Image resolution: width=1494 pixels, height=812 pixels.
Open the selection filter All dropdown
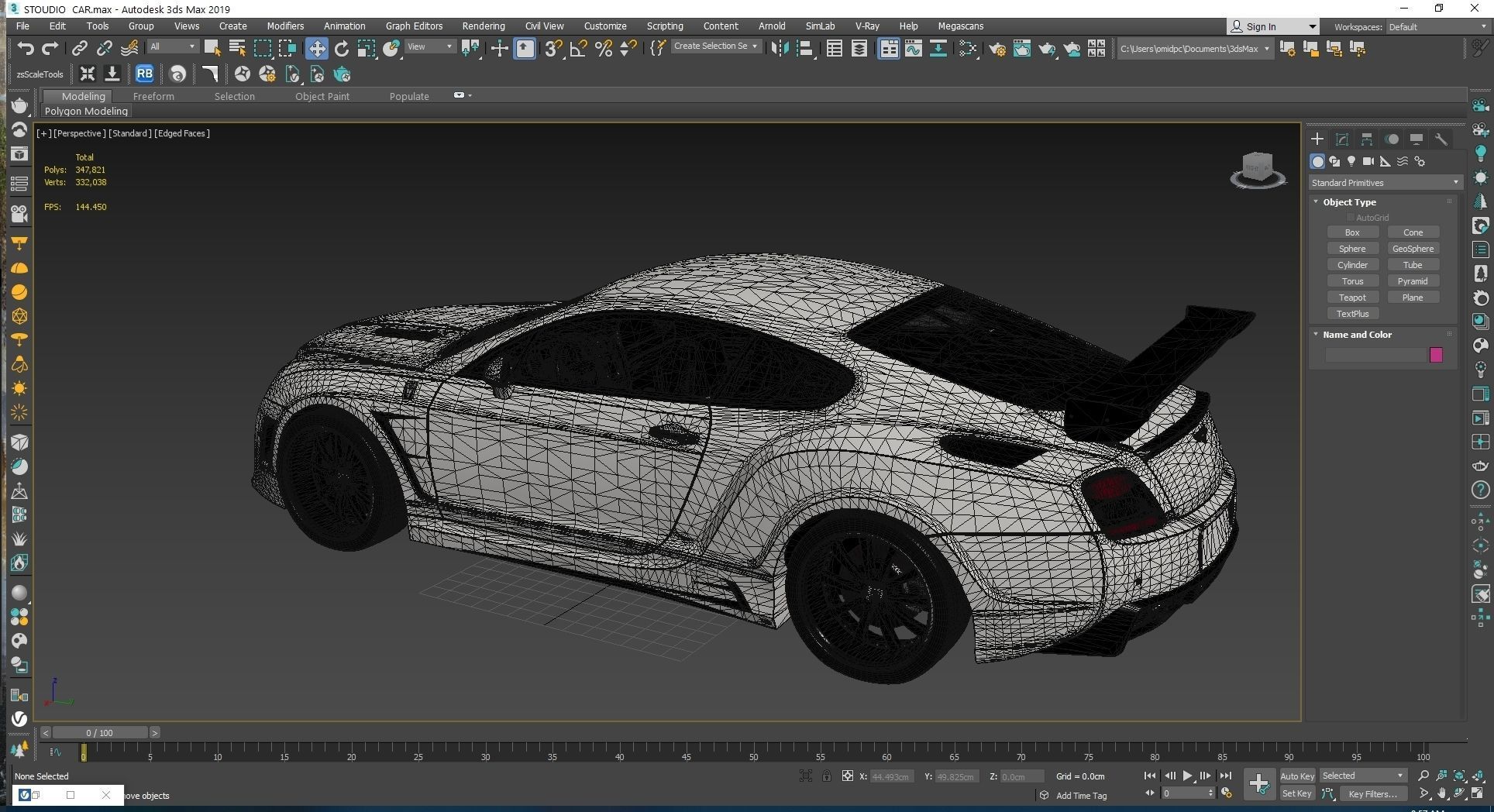(172, 46)
